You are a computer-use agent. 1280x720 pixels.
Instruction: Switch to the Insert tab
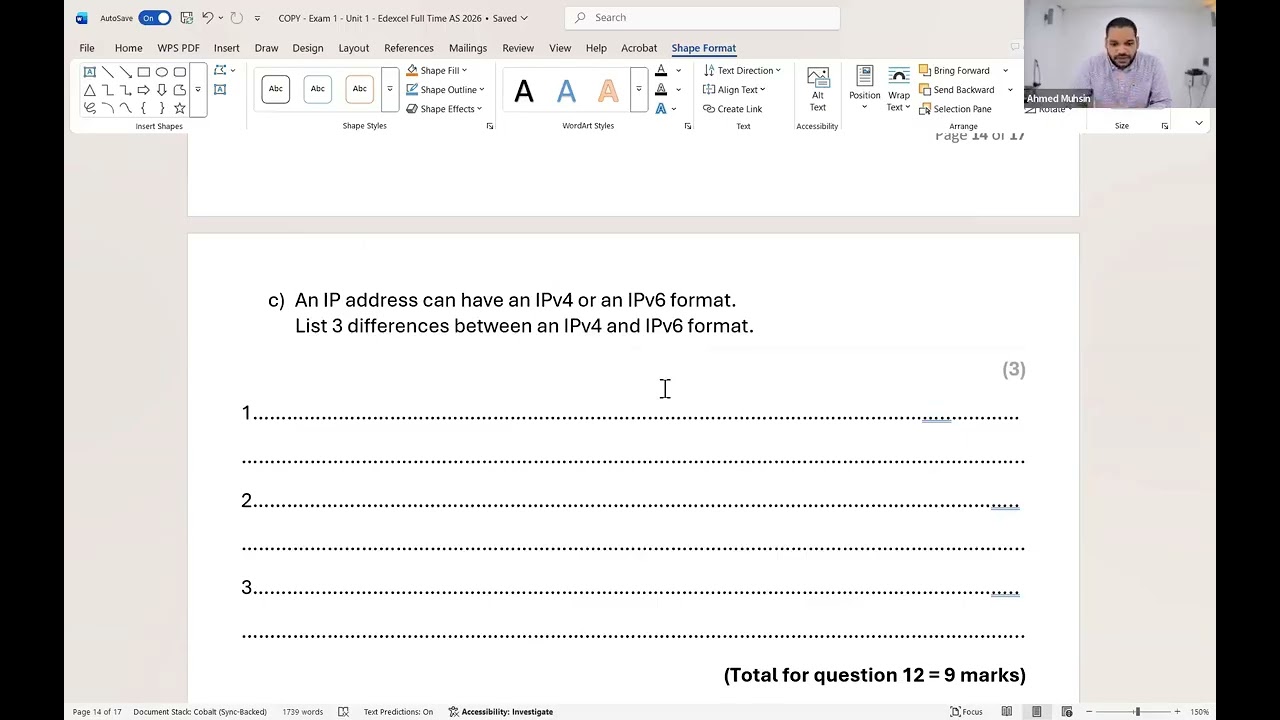coord(226,48)
